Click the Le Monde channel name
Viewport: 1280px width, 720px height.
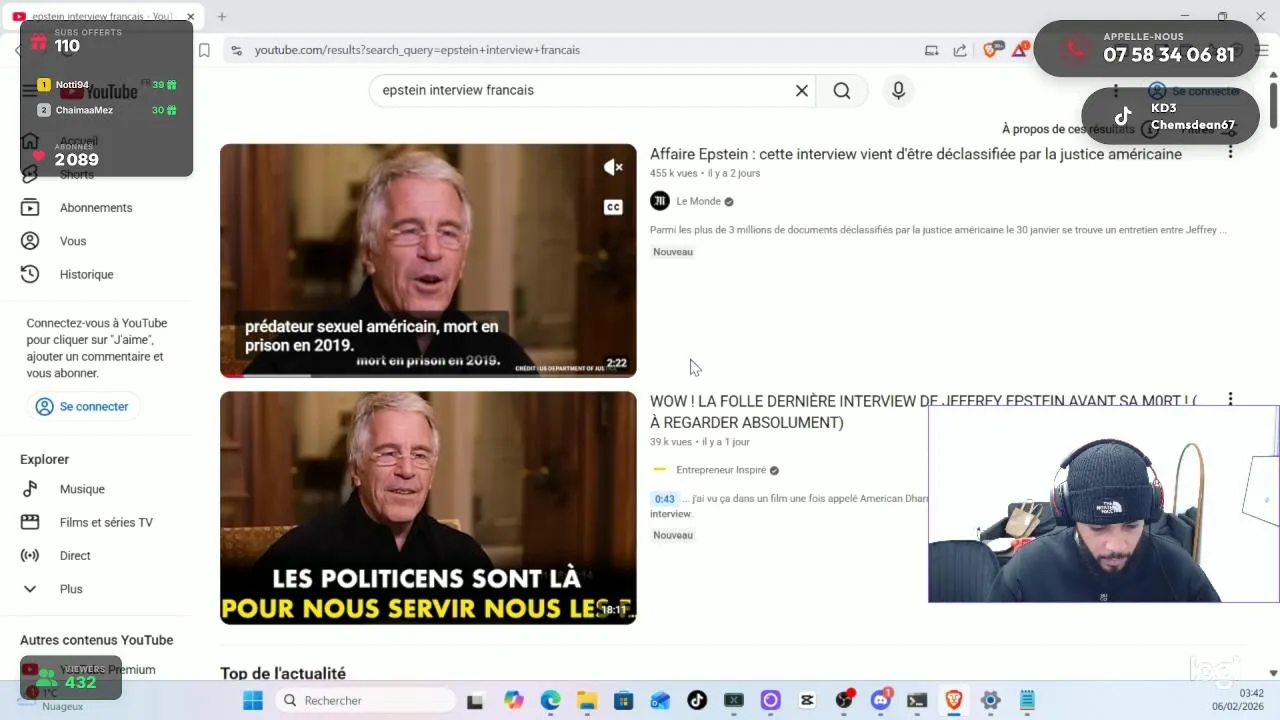click(x=698, y=201)
